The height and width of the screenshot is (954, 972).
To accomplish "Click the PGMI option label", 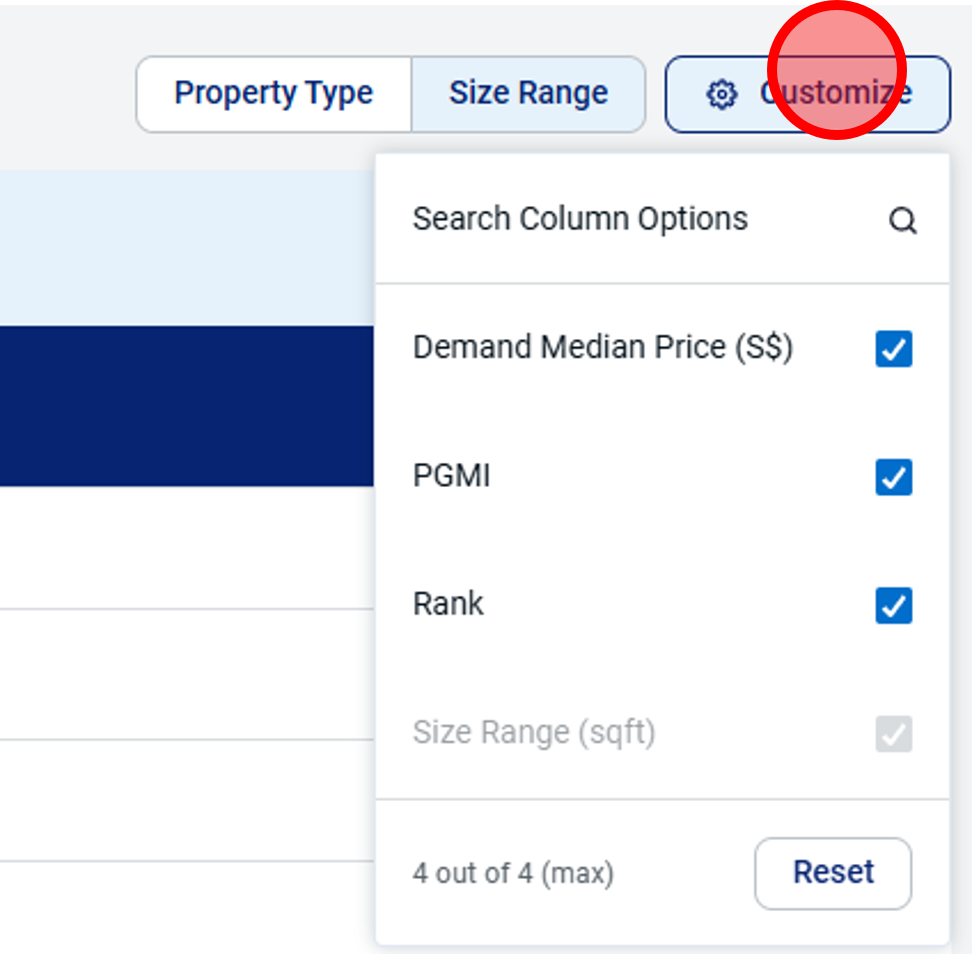I will pyautogui.click(x=451, y=476).
